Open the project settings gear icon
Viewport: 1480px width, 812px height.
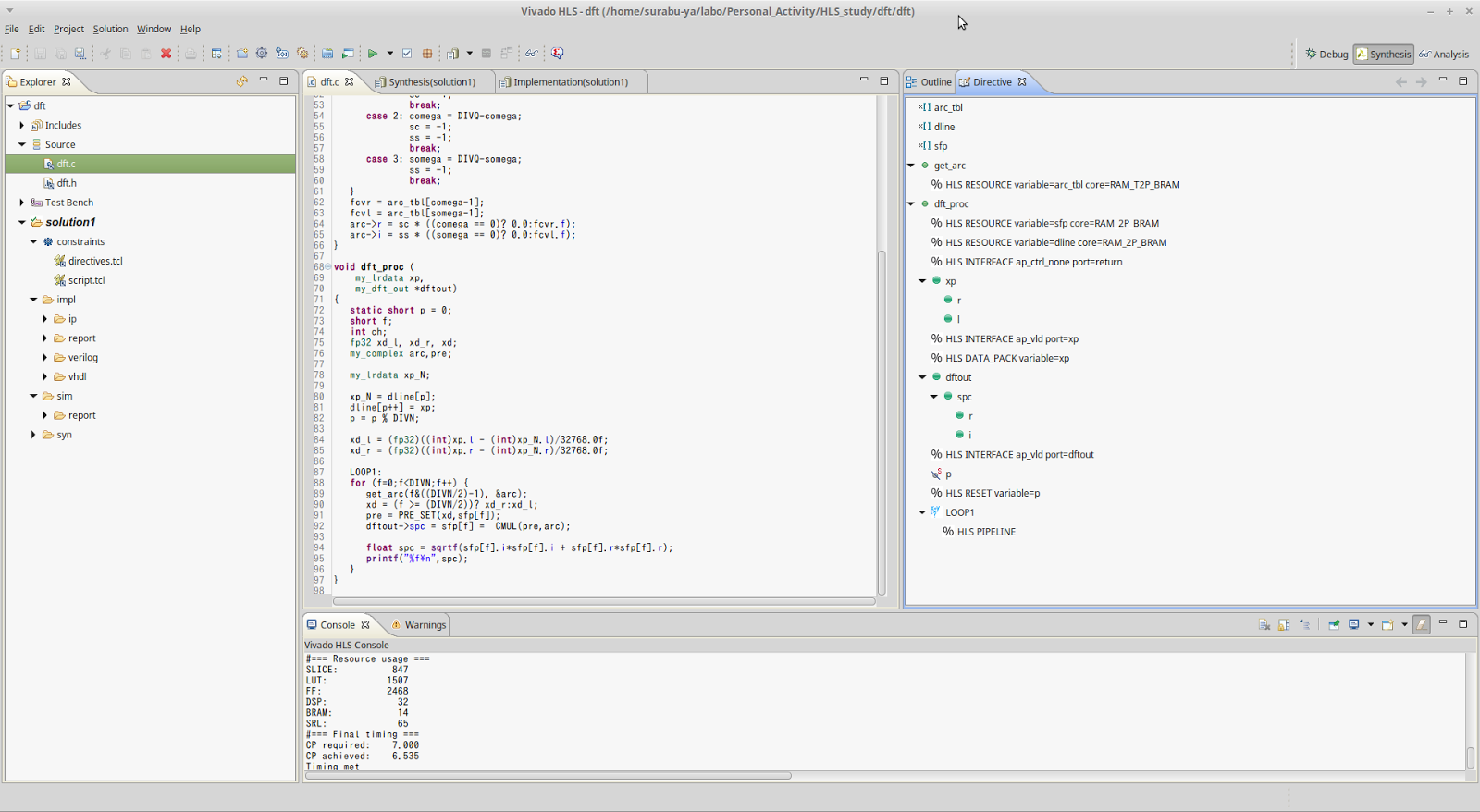click(x=262, y=54)
